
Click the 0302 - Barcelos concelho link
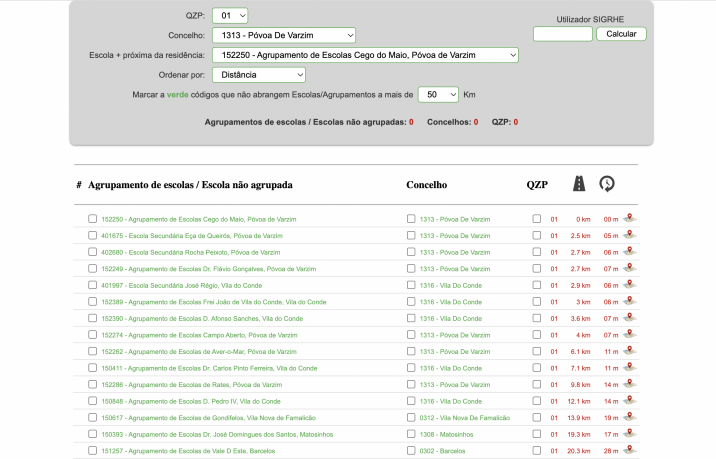442,451
